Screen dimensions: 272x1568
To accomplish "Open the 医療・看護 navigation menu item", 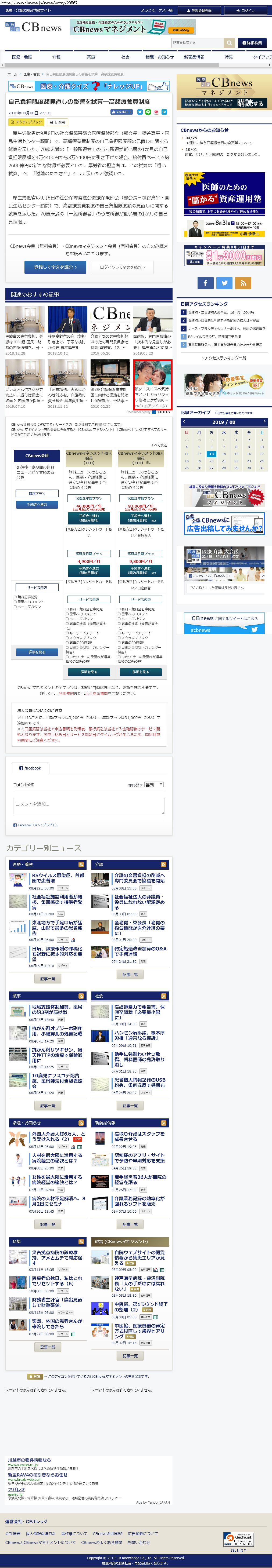I will 22,57.
